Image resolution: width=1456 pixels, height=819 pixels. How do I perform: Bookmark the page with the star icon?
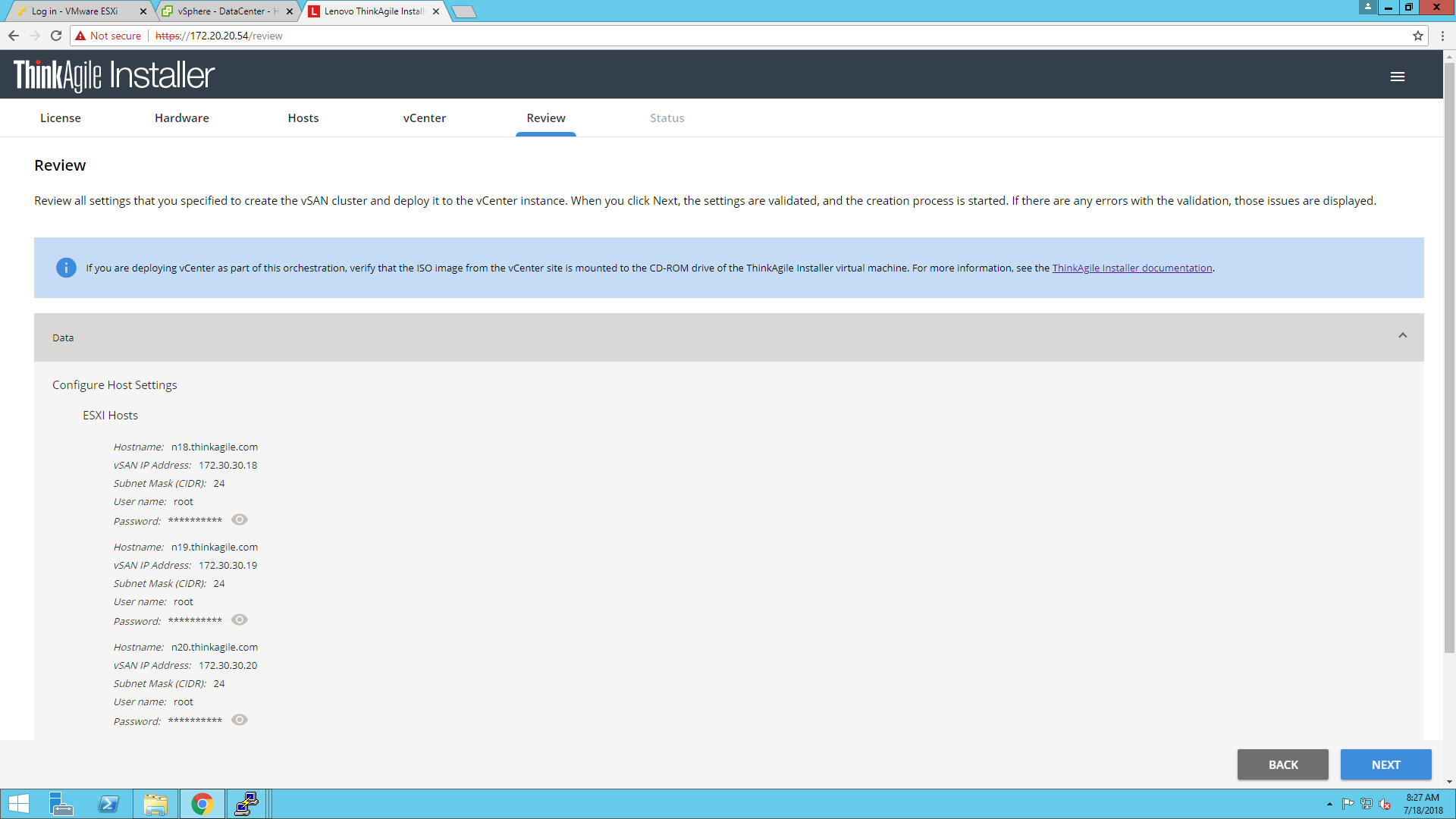tap(1417, 36)
